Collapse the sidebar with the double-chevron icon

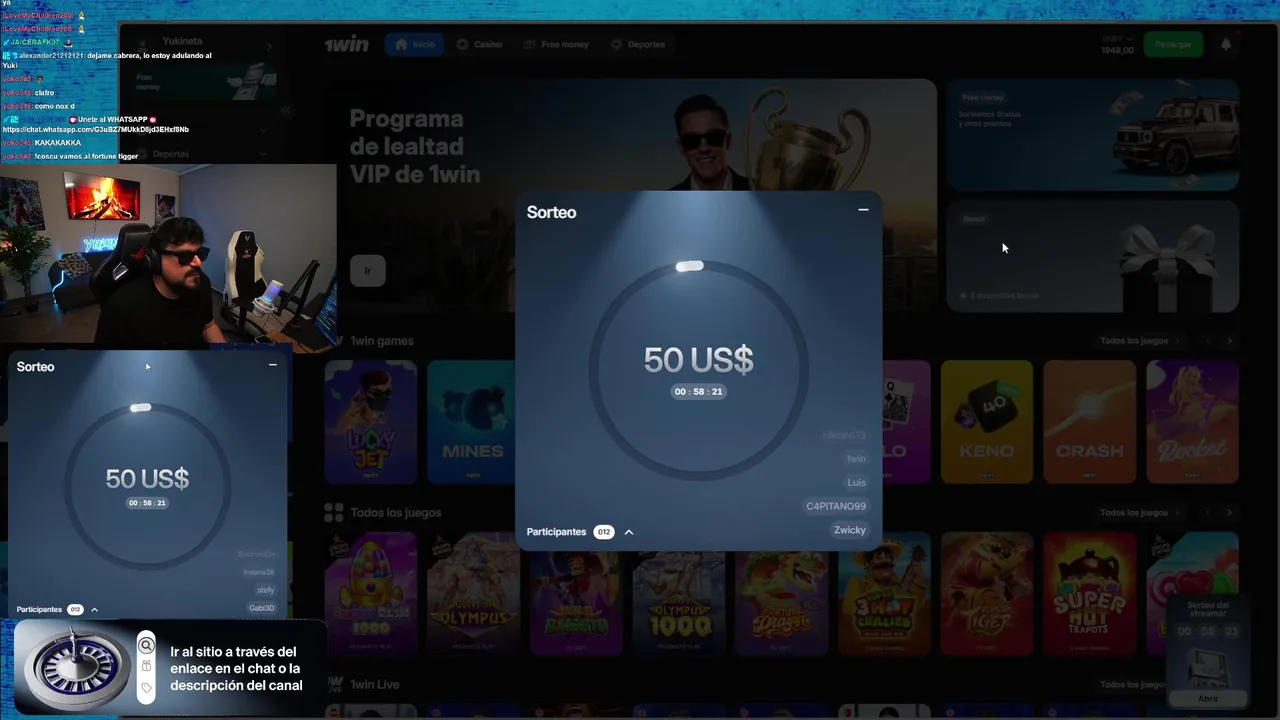(286, 110)
